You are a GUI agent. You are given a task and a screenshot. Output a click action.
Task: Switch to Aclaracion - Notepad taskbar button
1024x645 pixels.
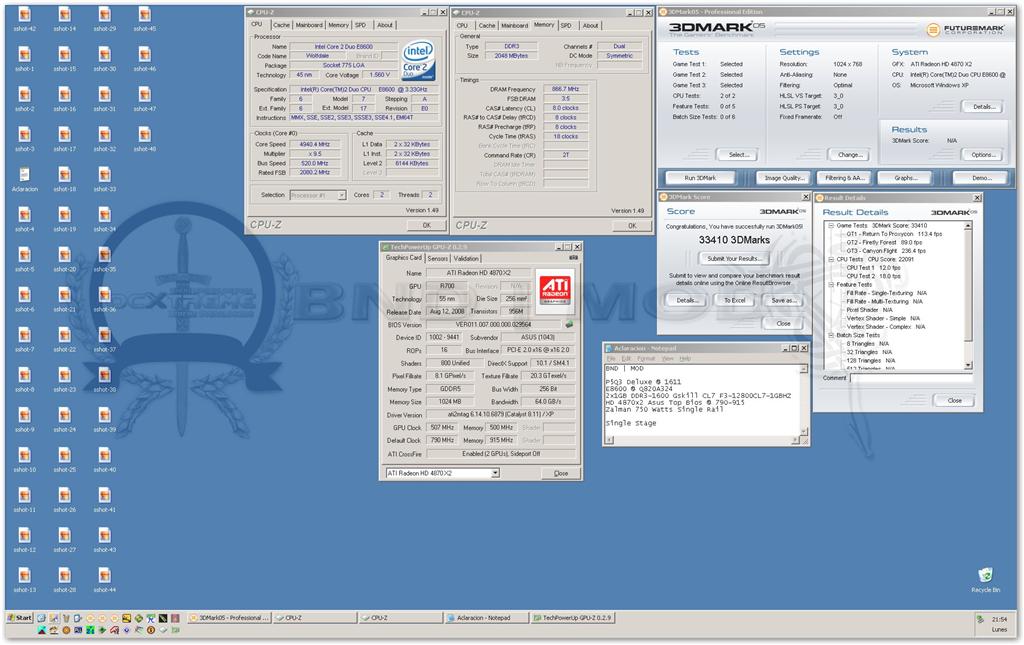point(486,618)
